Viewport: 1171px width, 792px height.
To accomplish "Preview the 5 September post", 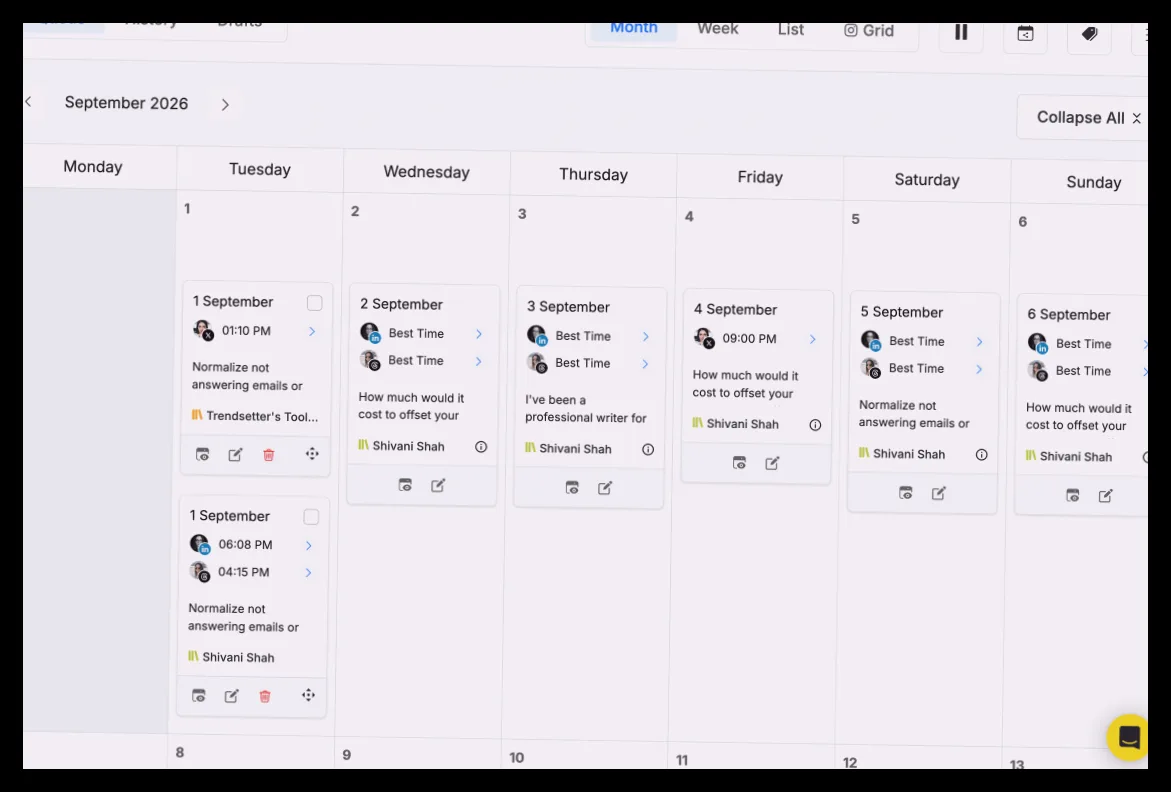I will 906,493.
